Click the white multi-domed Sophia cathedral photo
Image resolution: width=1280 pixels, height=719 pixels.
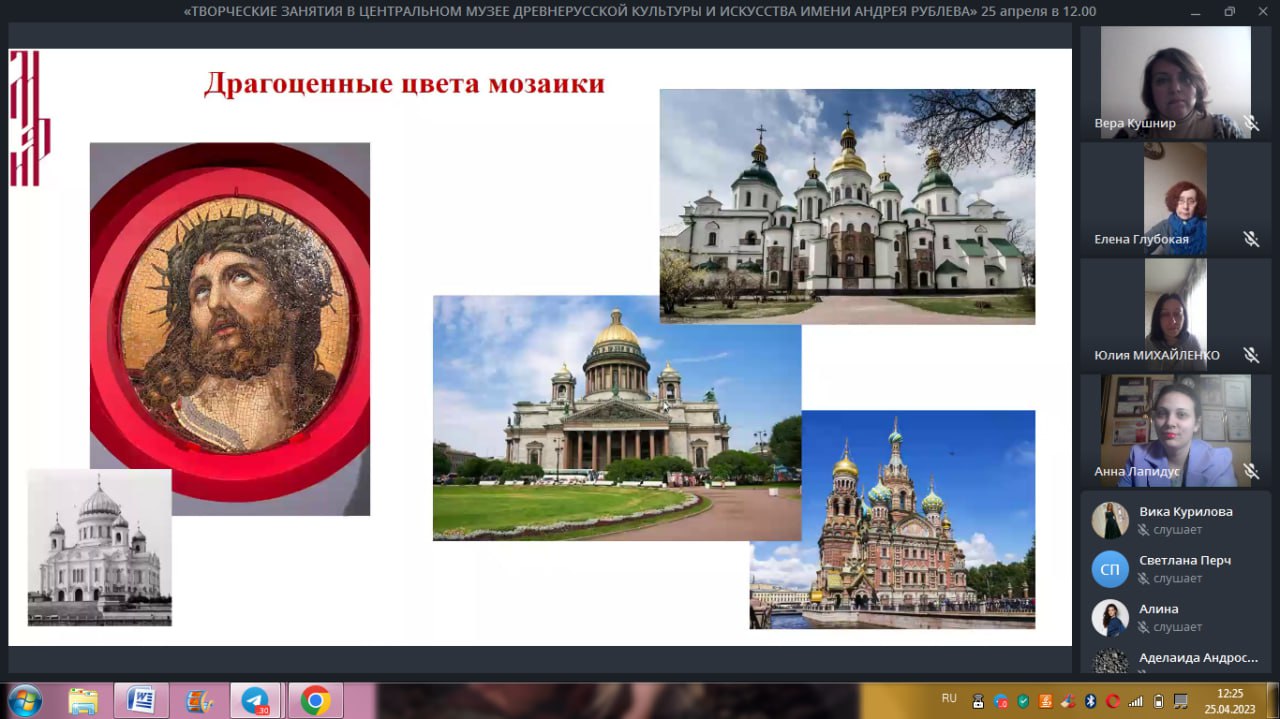pyautogui.click(x=847, y=206)
